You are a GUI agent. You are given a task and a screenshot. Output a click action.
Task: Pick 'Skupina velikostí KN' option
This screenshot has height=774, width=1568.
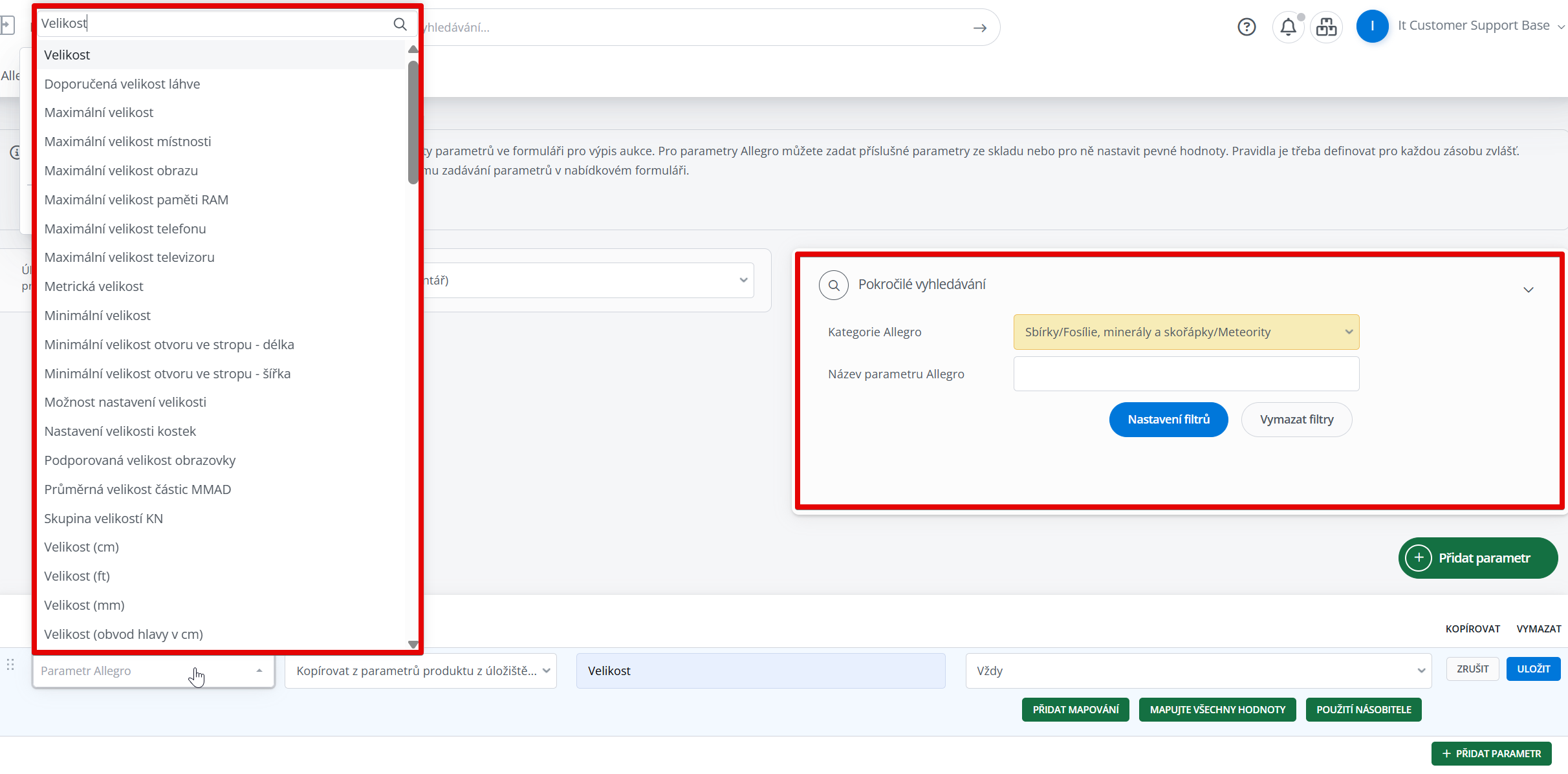[221, 519]
